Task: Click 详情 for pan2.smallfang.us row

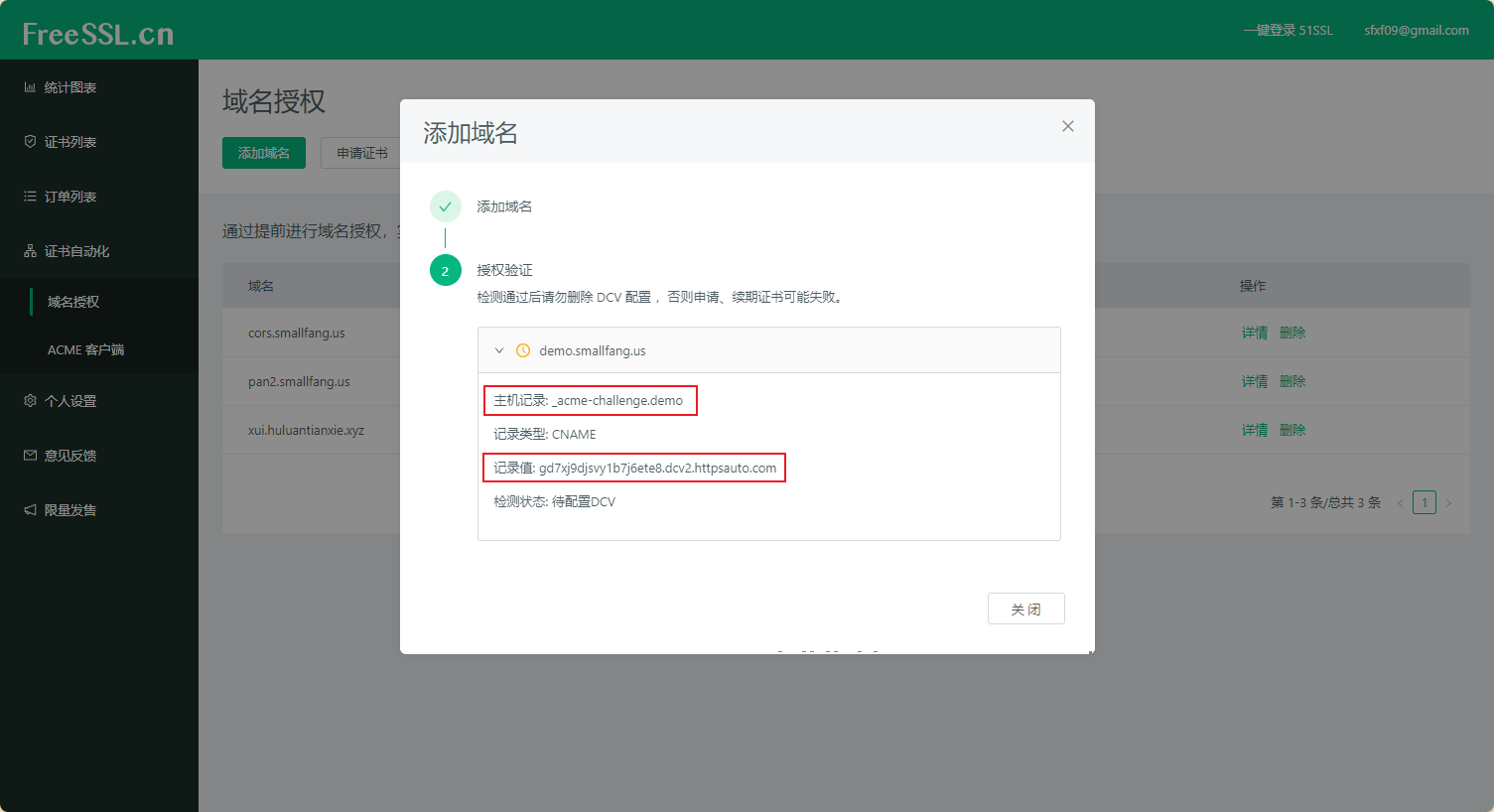Action: click(1255, 381)
